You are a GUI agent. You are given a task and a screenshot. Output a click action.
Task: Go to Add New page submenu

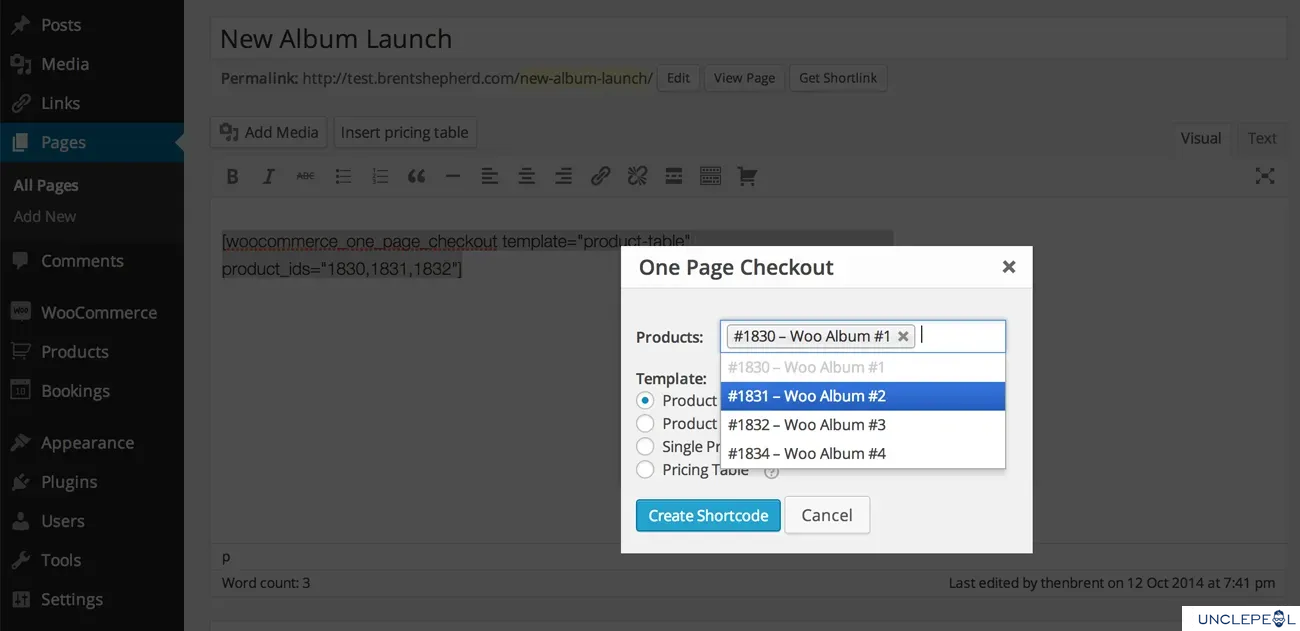[45, 216]
